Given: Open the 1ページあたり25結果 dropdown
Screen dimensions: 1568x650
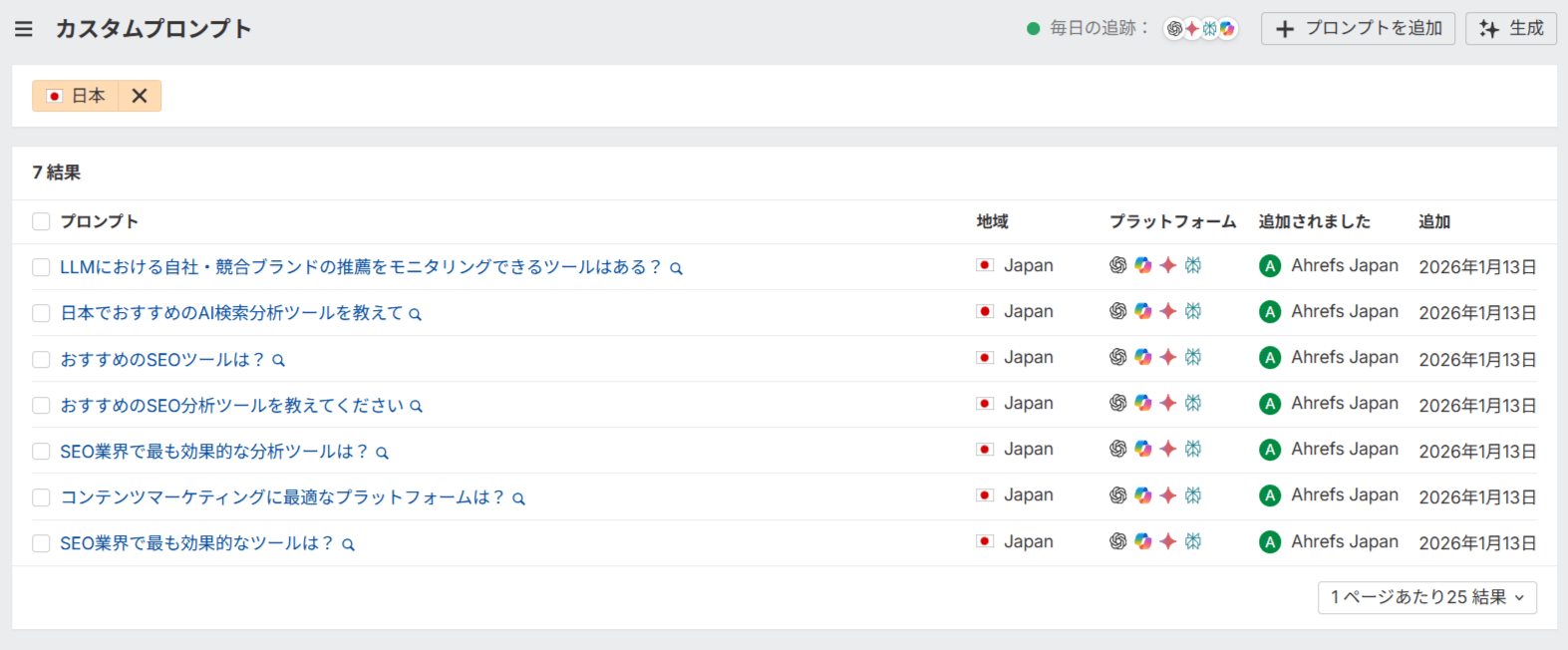Looking at the screenshot, I should (1427, 597).
